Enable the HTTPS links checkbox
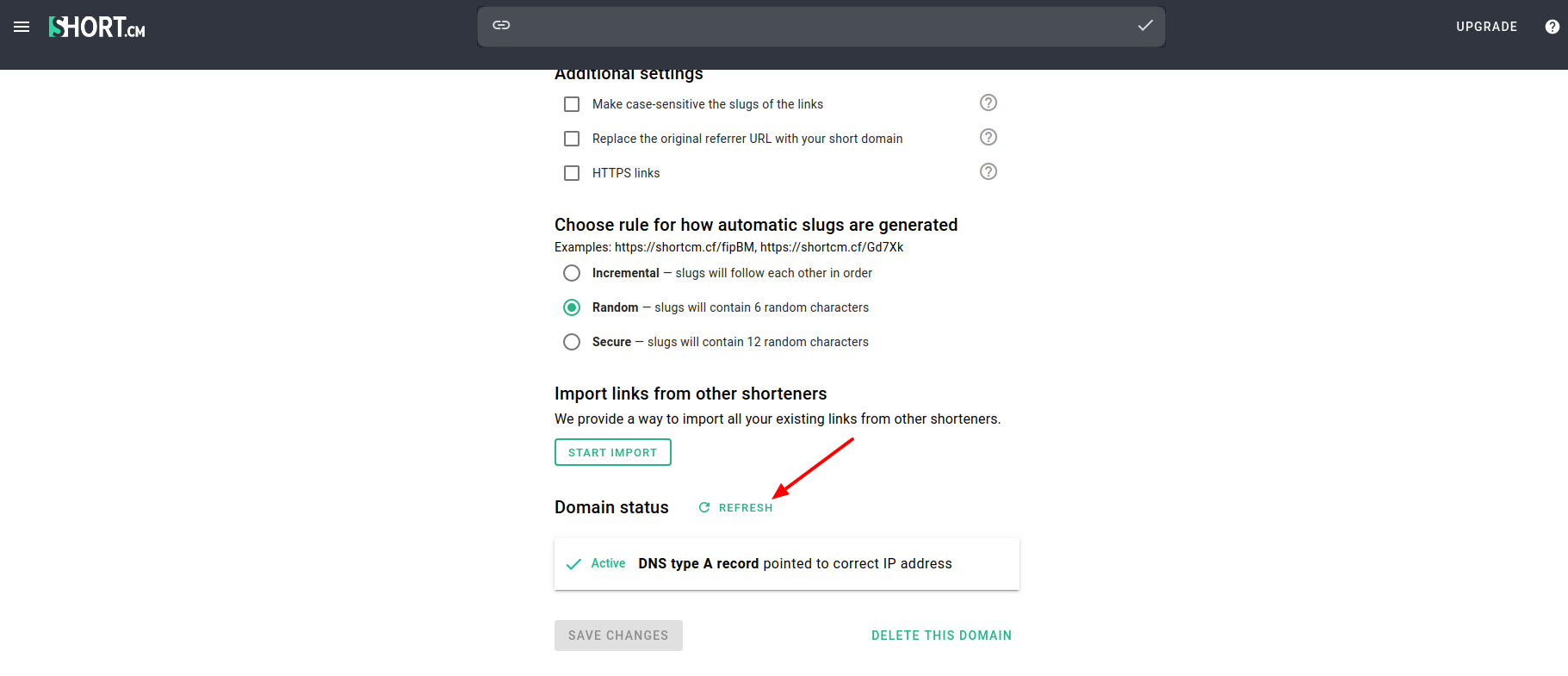The image size is (1568, 676). click(x=572, y=173)
